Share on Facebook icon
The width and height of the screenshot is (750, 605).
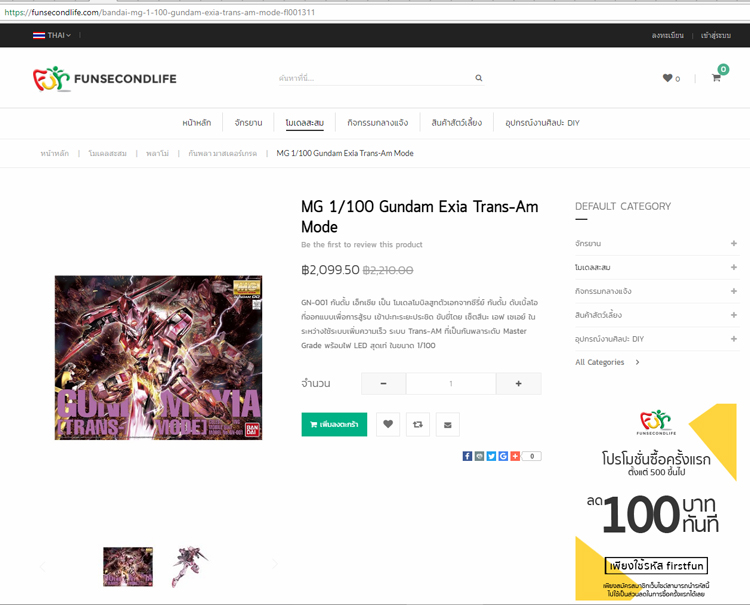[467, 456]
